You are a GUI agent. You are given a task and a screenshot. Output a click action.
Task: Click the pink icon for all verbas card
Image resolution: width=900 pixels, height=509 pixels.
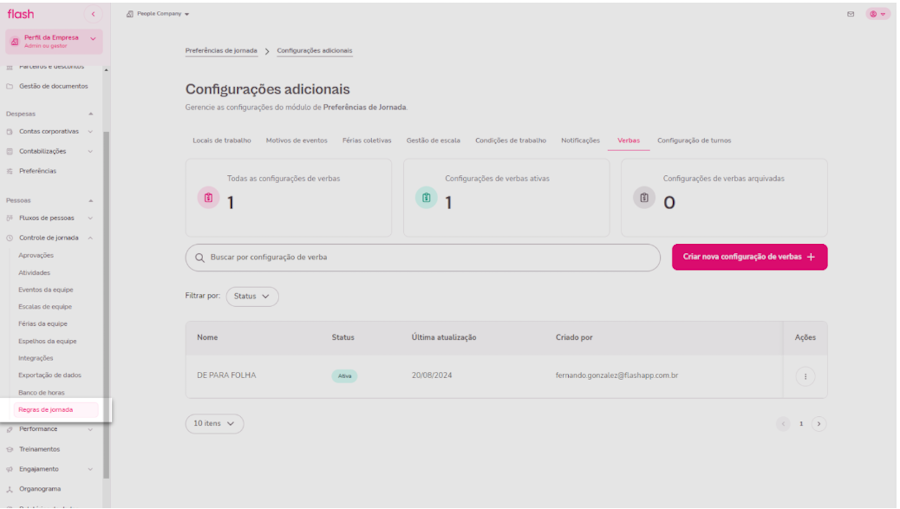[208, 197]
